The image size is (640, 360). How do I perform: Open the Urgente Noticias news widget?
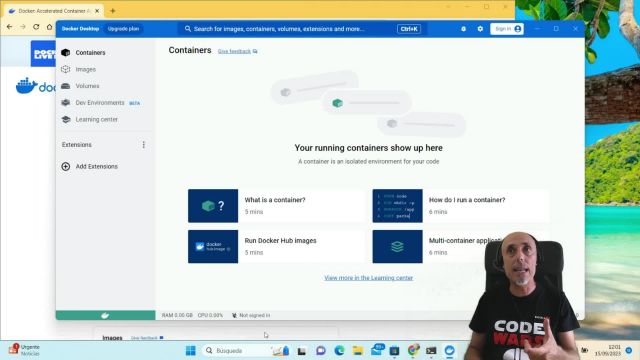pos(25,350)
